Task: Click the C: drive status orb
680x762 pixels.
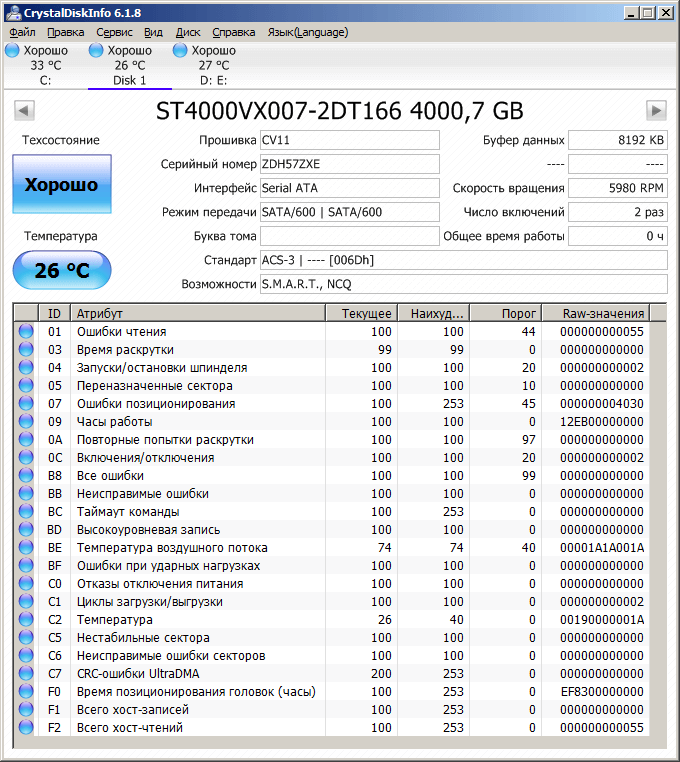Action: [x=12, y=50]
